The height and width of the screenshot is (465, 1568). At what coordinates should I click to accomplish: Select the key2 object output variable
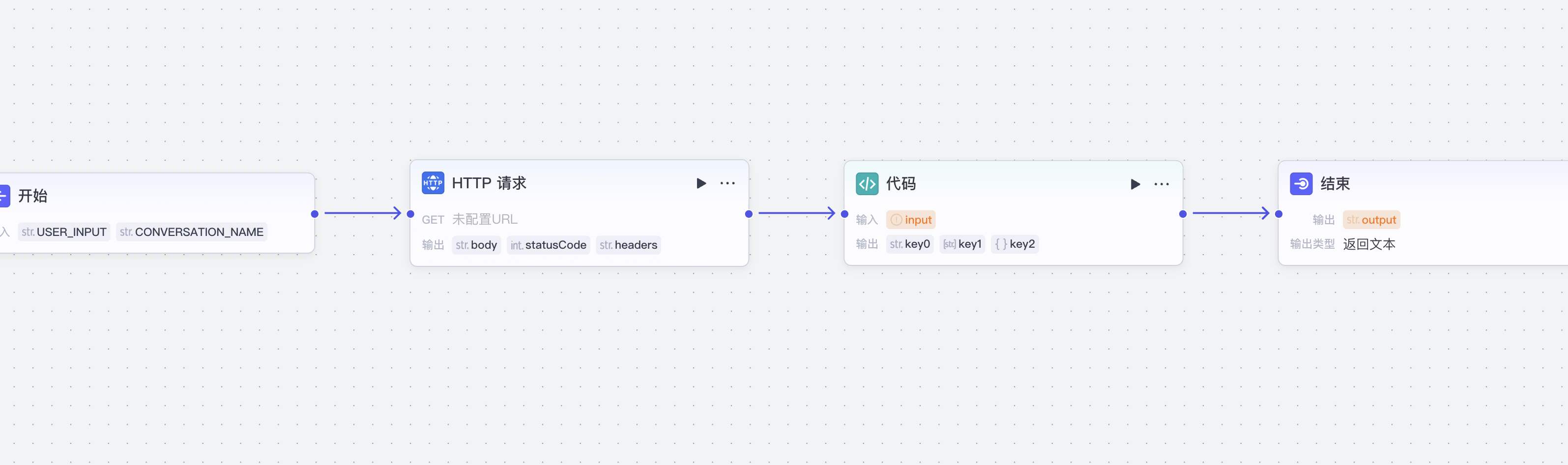pos(1015,244)
